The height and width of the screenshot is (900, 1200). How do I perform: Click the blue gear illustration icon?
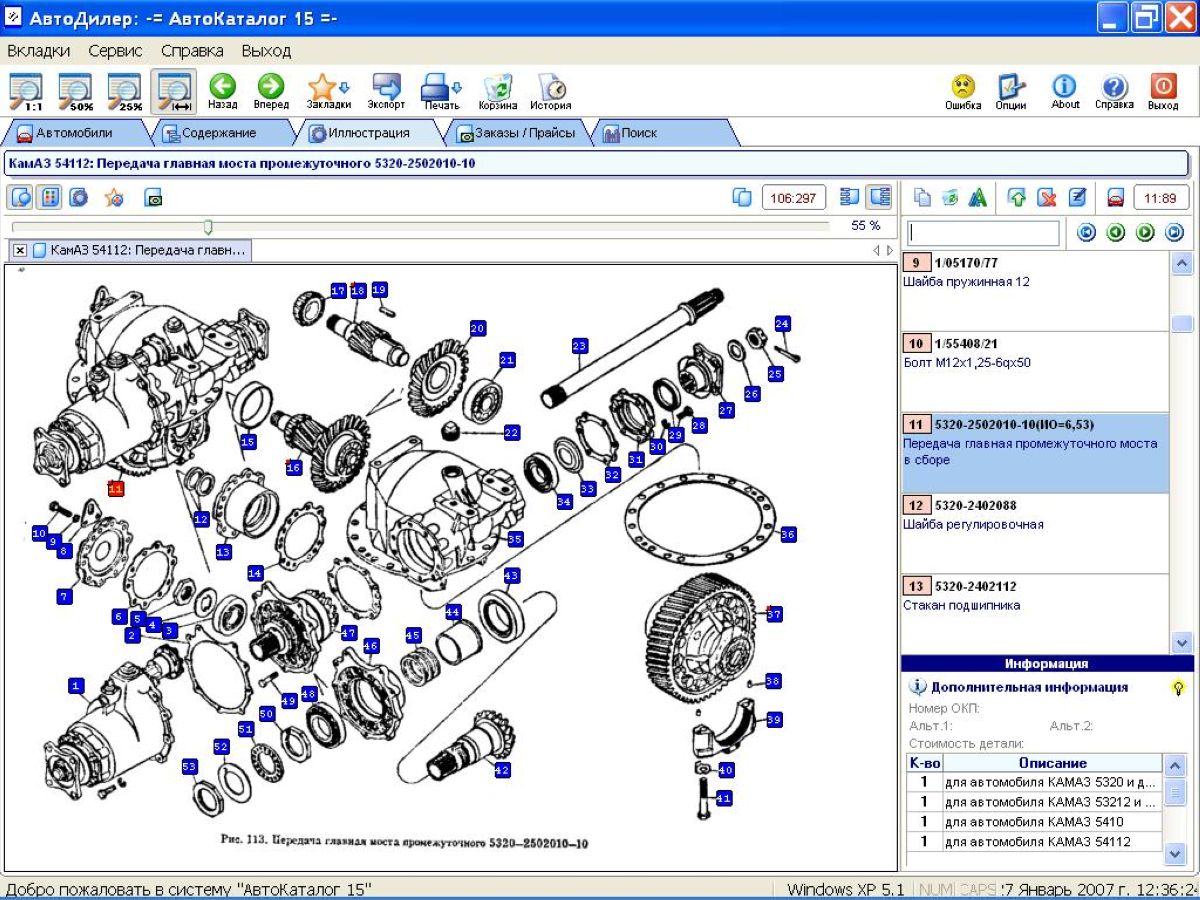[x=78, y=197]
